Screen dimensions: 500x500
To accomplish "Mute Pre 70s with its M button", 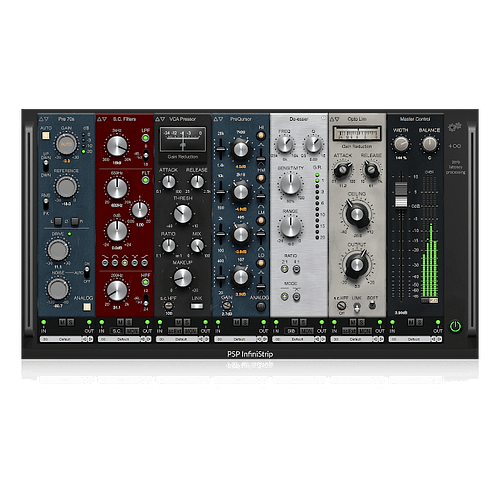I will 62,322.
